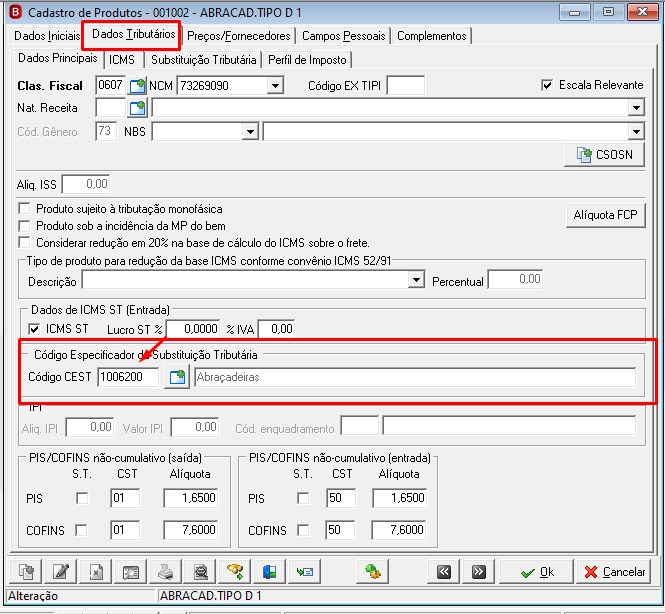Click the printer icon in bottom toolbar
This screenshot has height=614, width=665.
tap(165, 572)
